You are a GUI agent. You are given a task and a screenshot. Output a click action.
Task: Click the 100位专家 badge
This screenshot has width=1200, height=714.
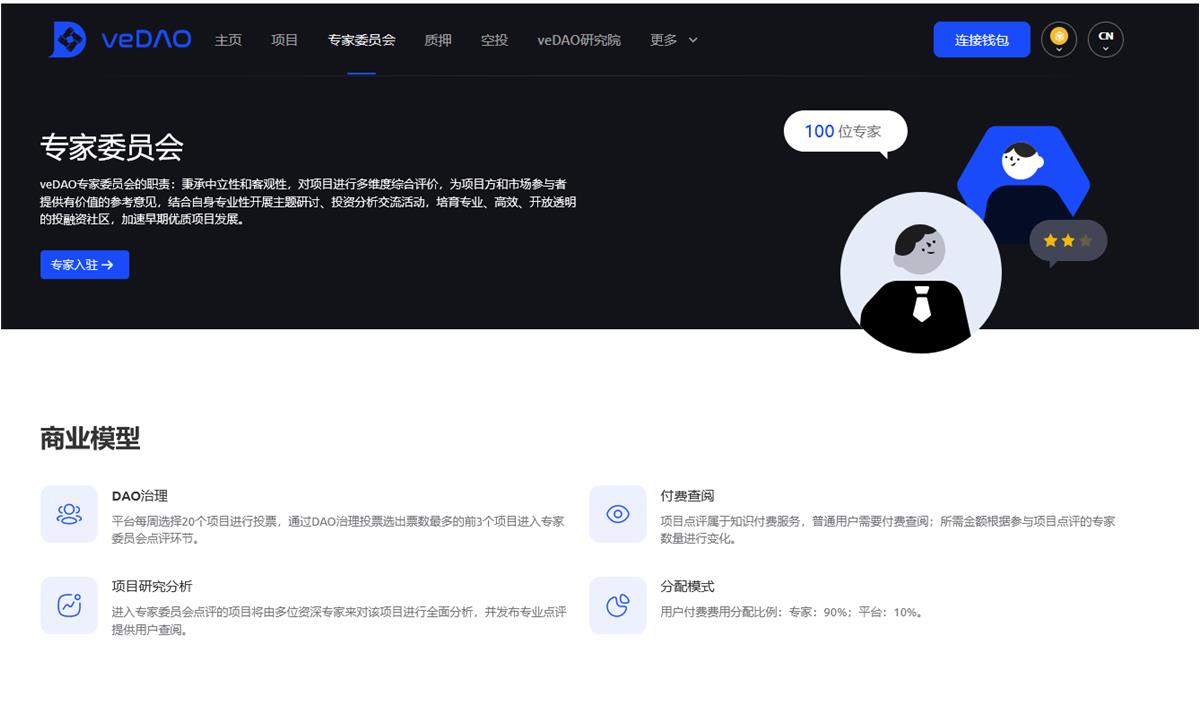pyautogui.click(x=845, y=130)
